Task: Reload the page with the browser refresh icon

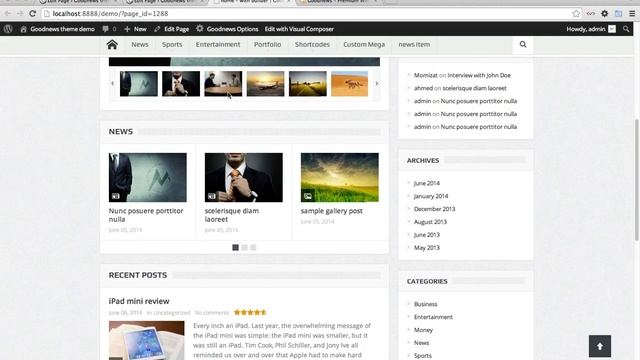Action: pos(33,13)
